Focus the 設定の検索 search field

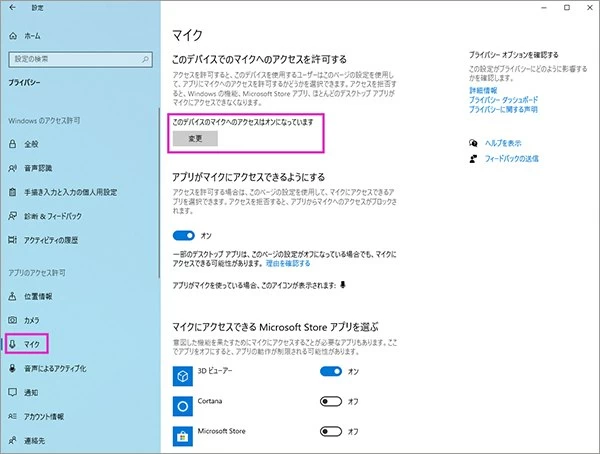[x=80, y=59]
